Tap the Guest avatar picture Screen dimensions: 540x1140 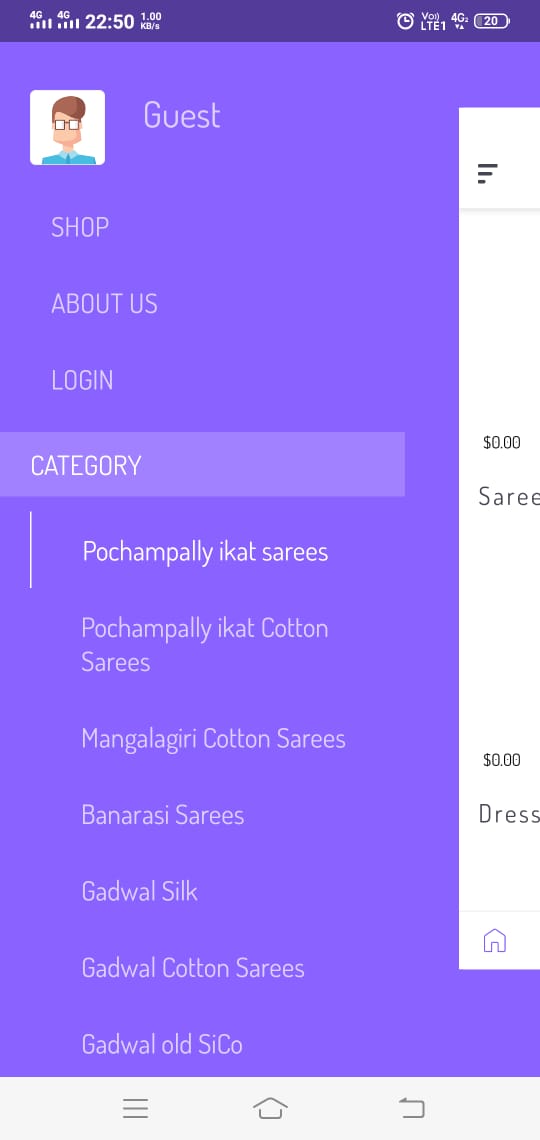(67, 127)
